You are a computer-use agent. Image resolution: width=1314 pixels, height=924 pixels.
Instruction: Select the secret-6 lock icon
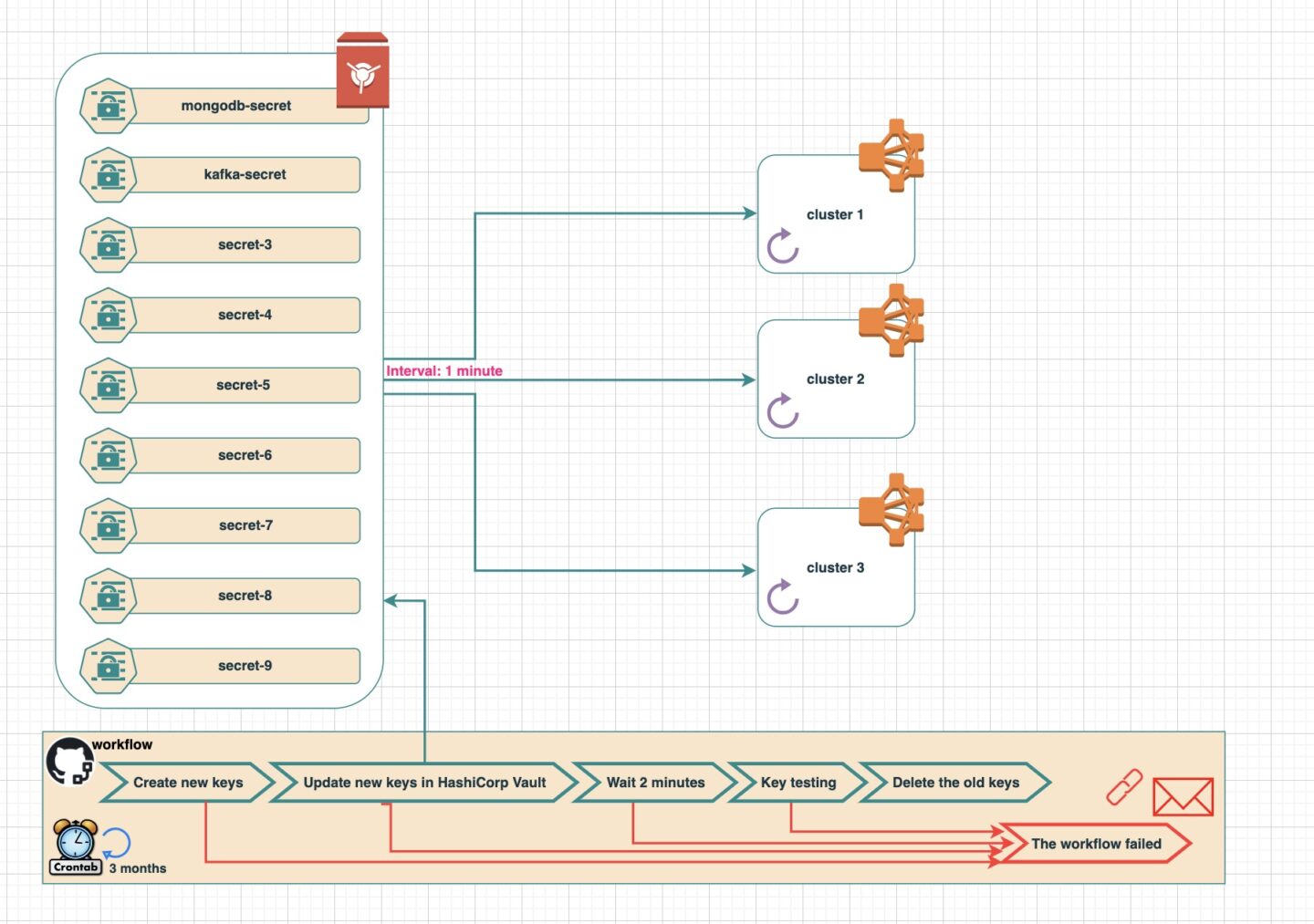coord(109,456)
